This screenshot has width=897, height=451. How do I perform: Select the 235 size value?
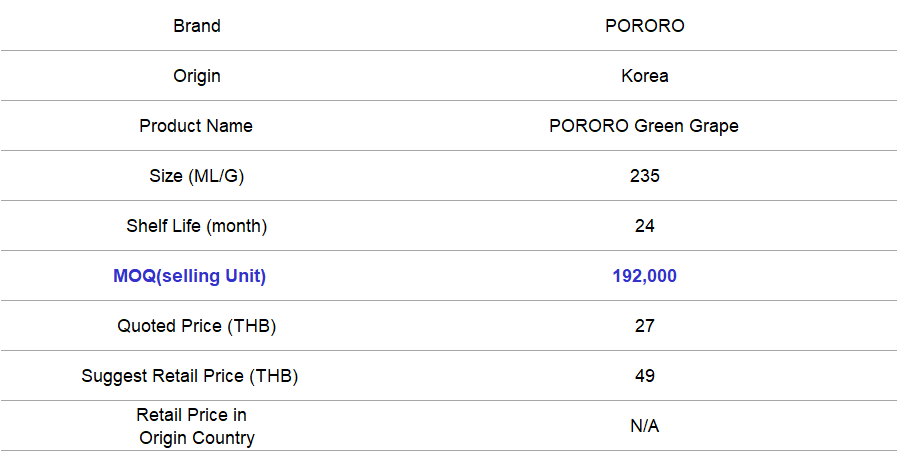(645, 176)
